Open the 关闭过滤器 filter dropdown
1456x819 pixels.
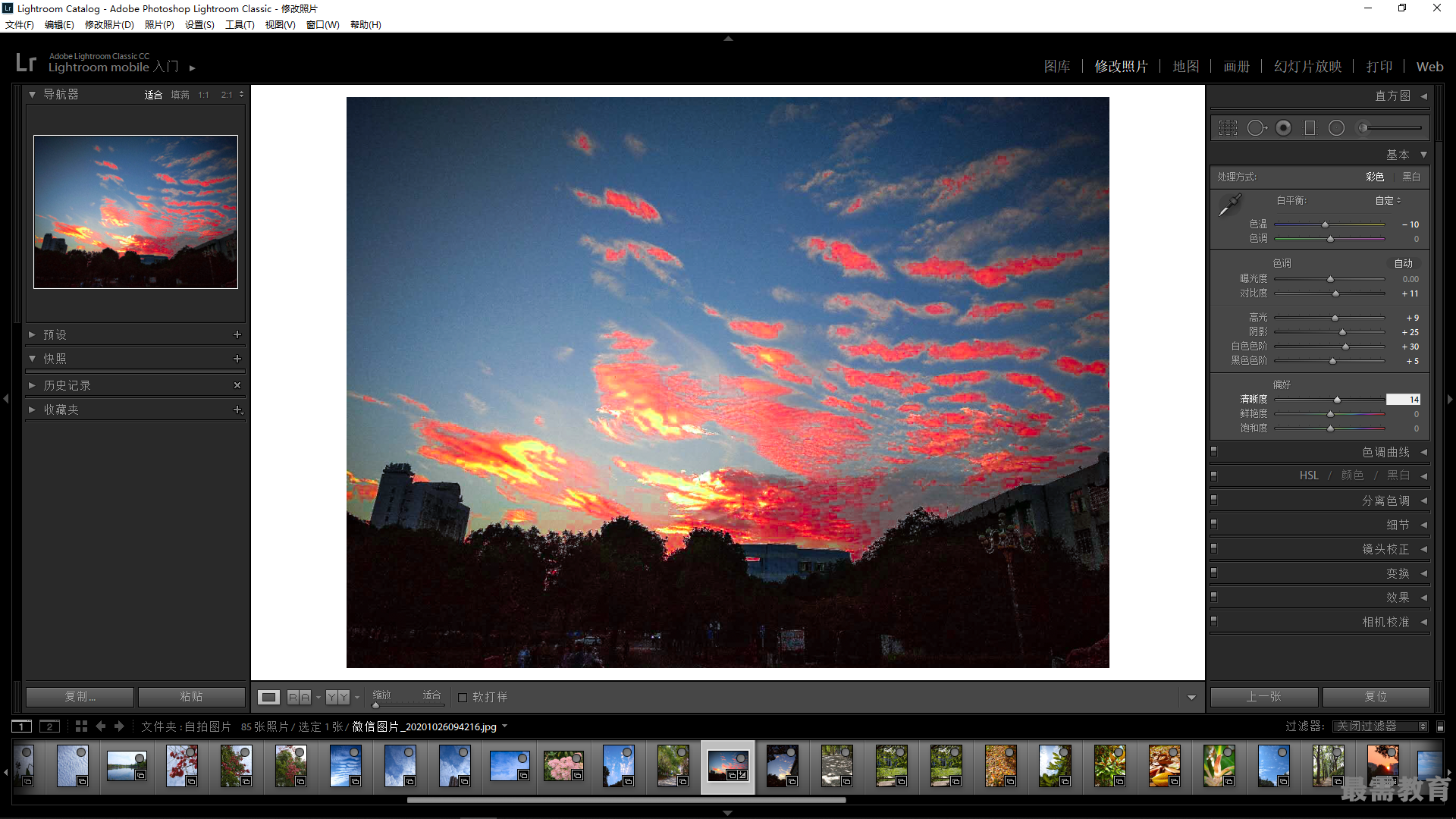pyautogui.click(x=1380, y=726)
